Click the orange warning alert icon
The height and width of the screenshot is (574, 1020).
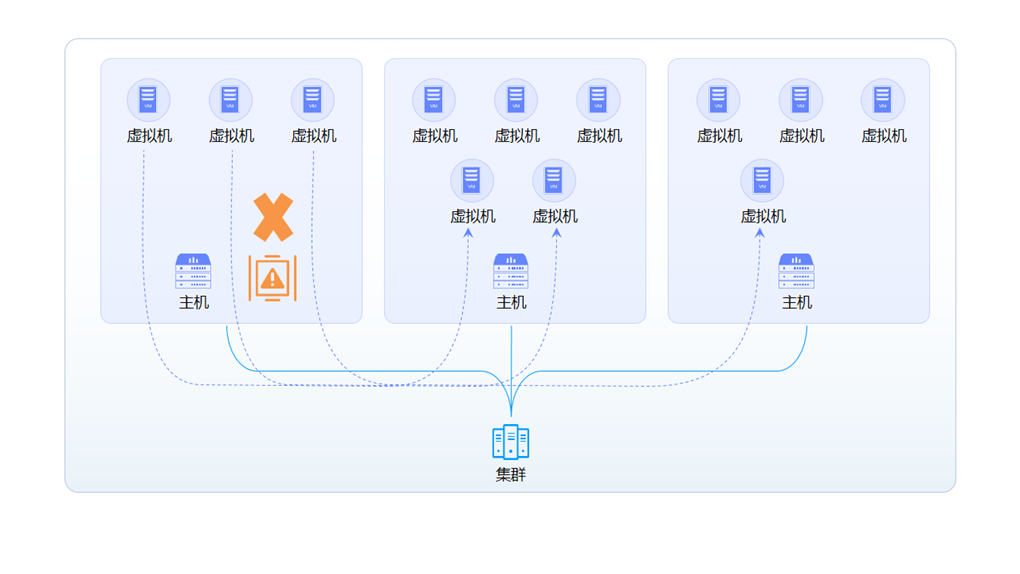coord(273,278)
